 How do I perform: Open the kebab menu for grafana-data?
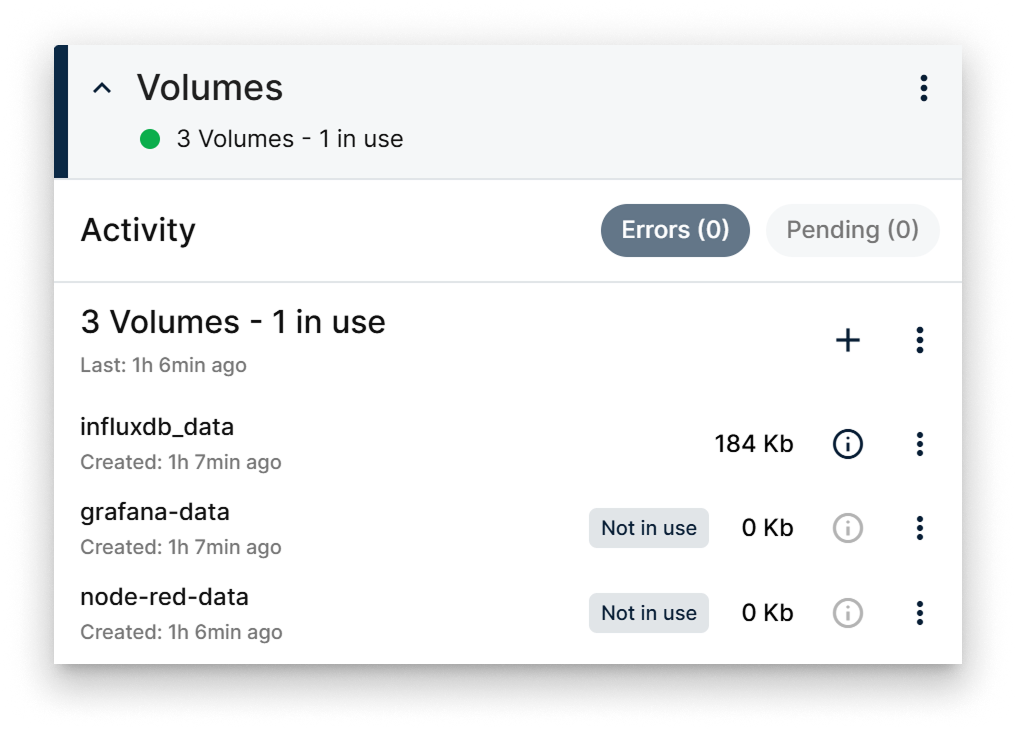point(920,528)
